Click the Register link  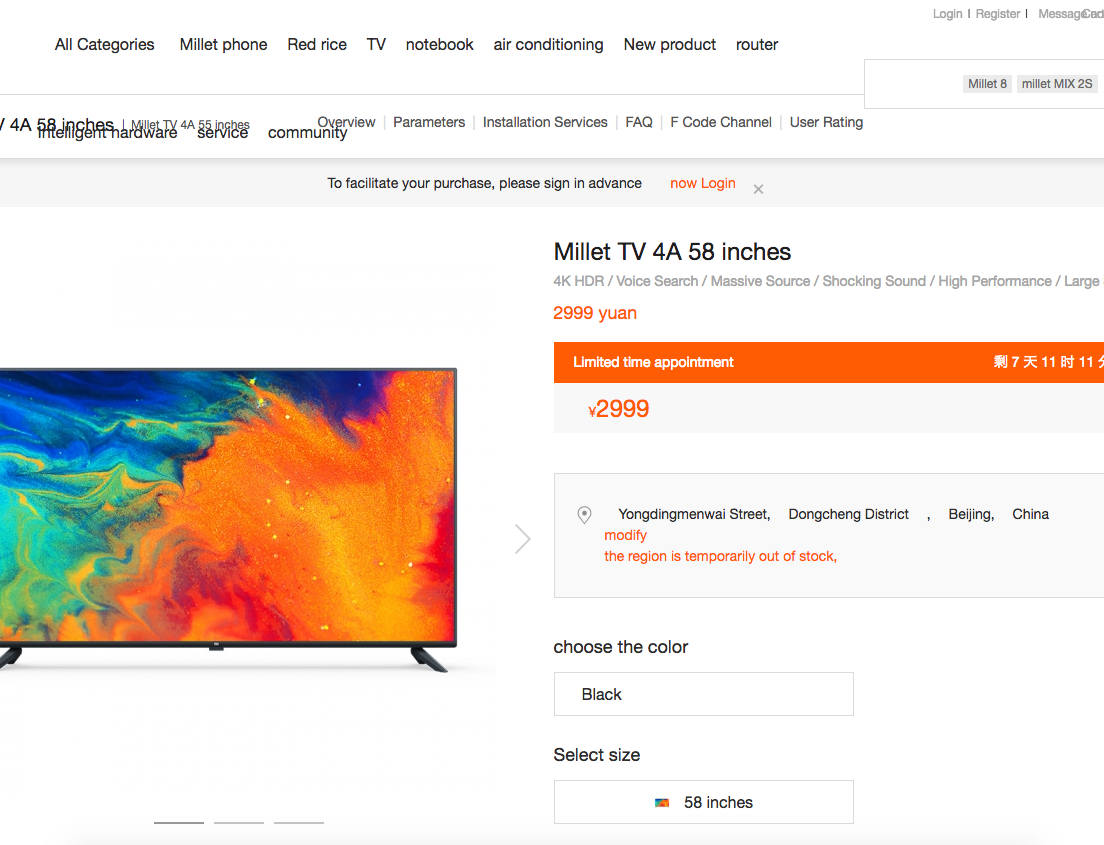pos(997,13)
